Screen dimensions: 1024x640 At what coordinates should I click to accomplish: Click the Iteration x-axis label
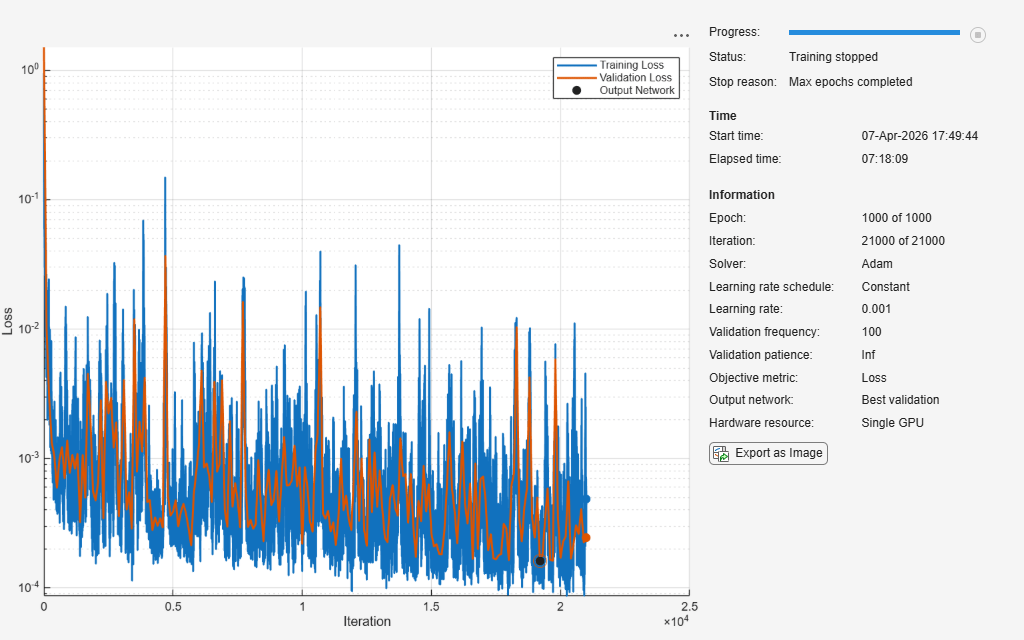click(367, 621)
